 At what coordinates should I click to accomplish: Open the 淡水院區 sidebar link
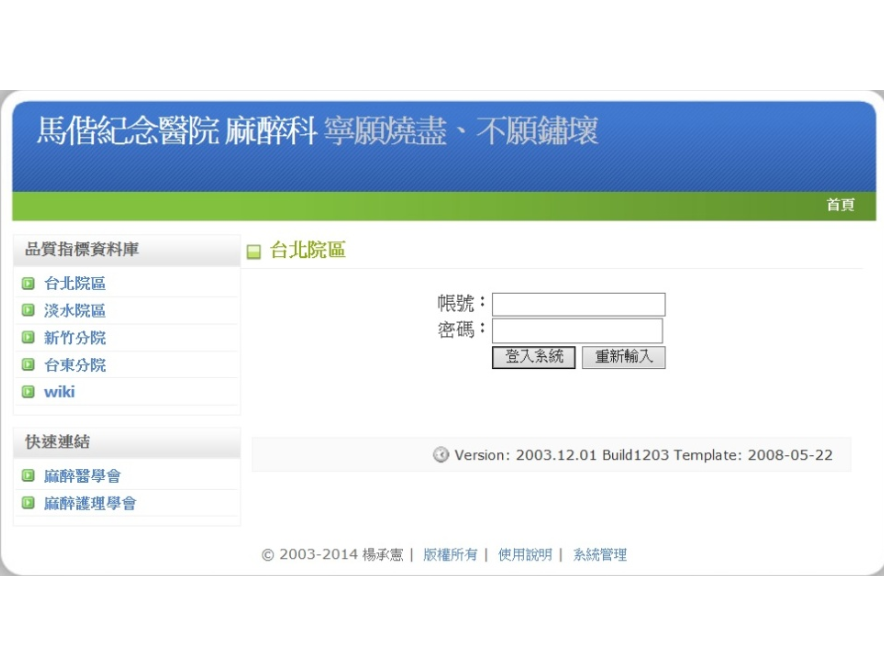pyautogui.click(x=75, y=310)
